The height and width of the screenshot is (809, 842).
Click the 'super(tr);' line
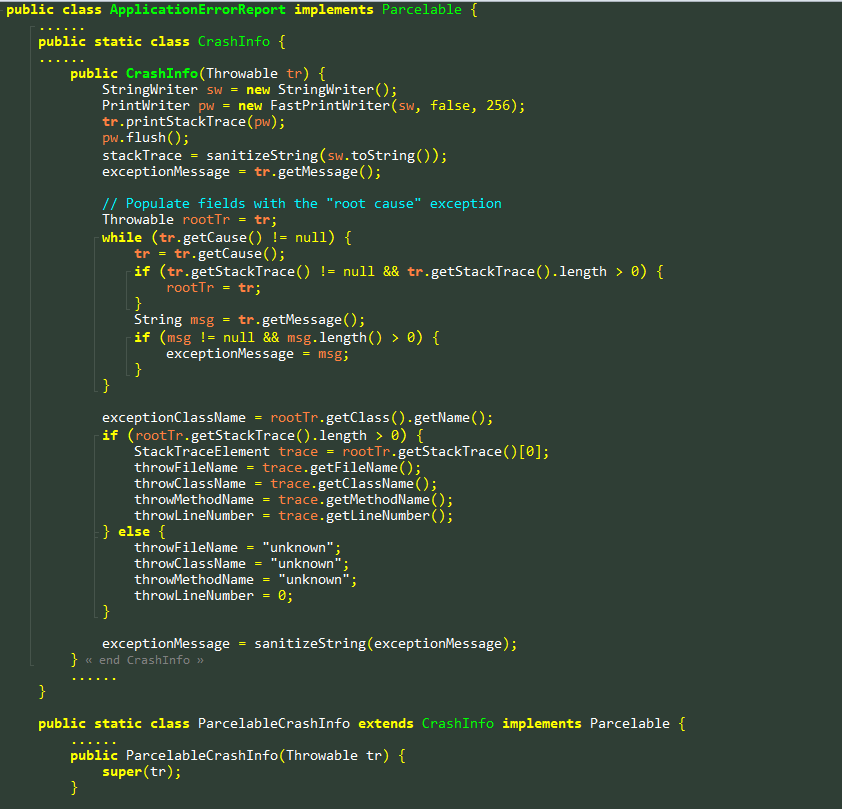142,772
